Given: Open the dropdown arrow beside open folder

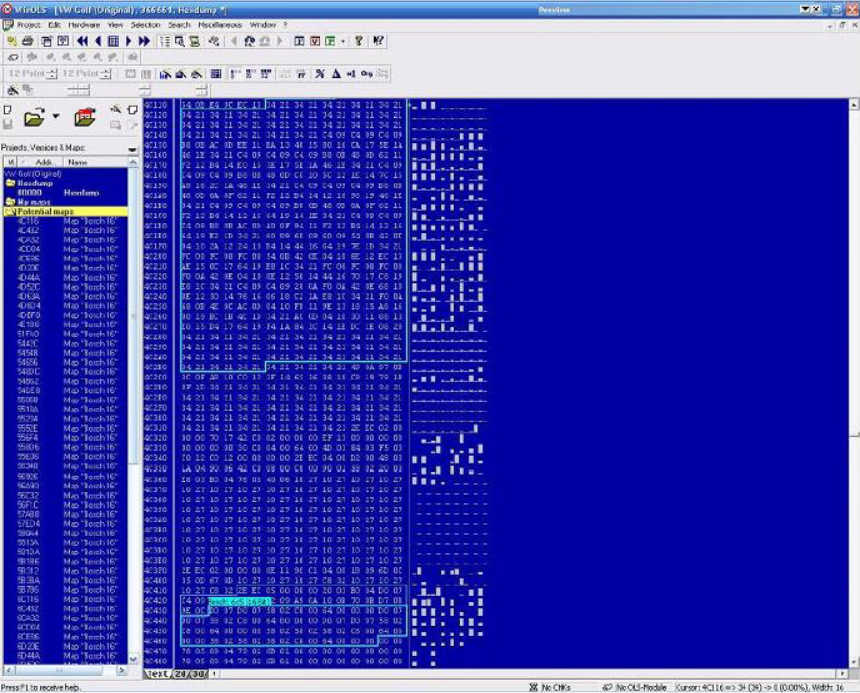Looking at the screenshot, I should [56, 116].
